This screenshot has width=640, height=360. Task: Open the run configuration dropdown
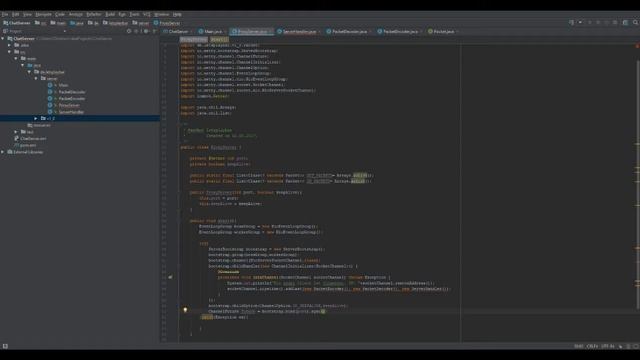point(580,22)
